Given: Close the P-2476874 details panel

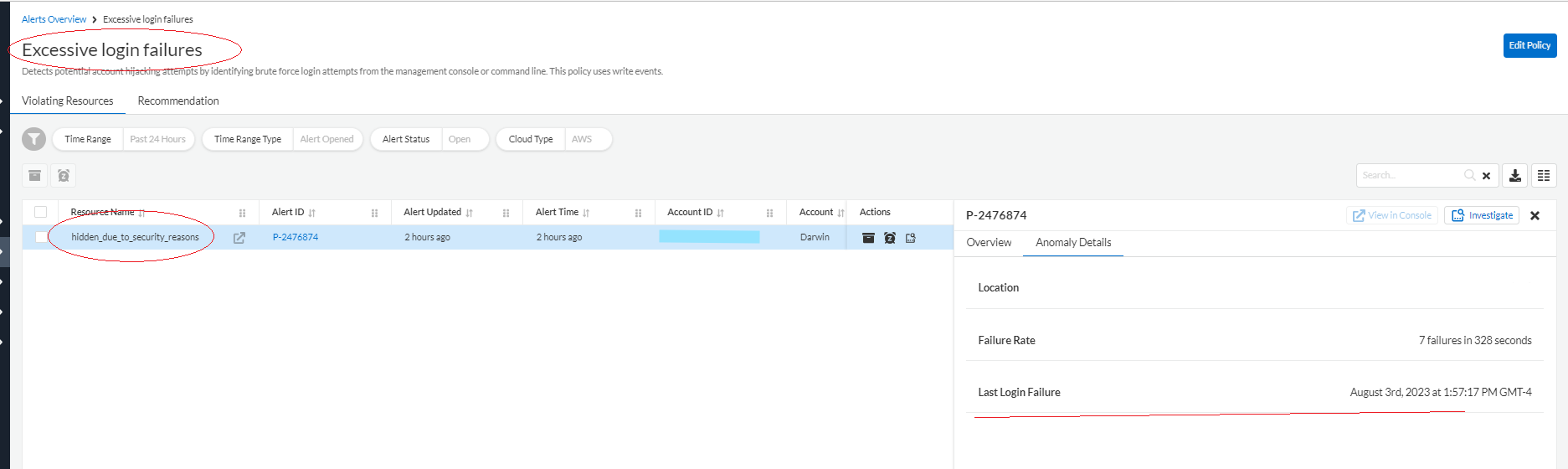Looking at the screenshot, I should 1535,216.
